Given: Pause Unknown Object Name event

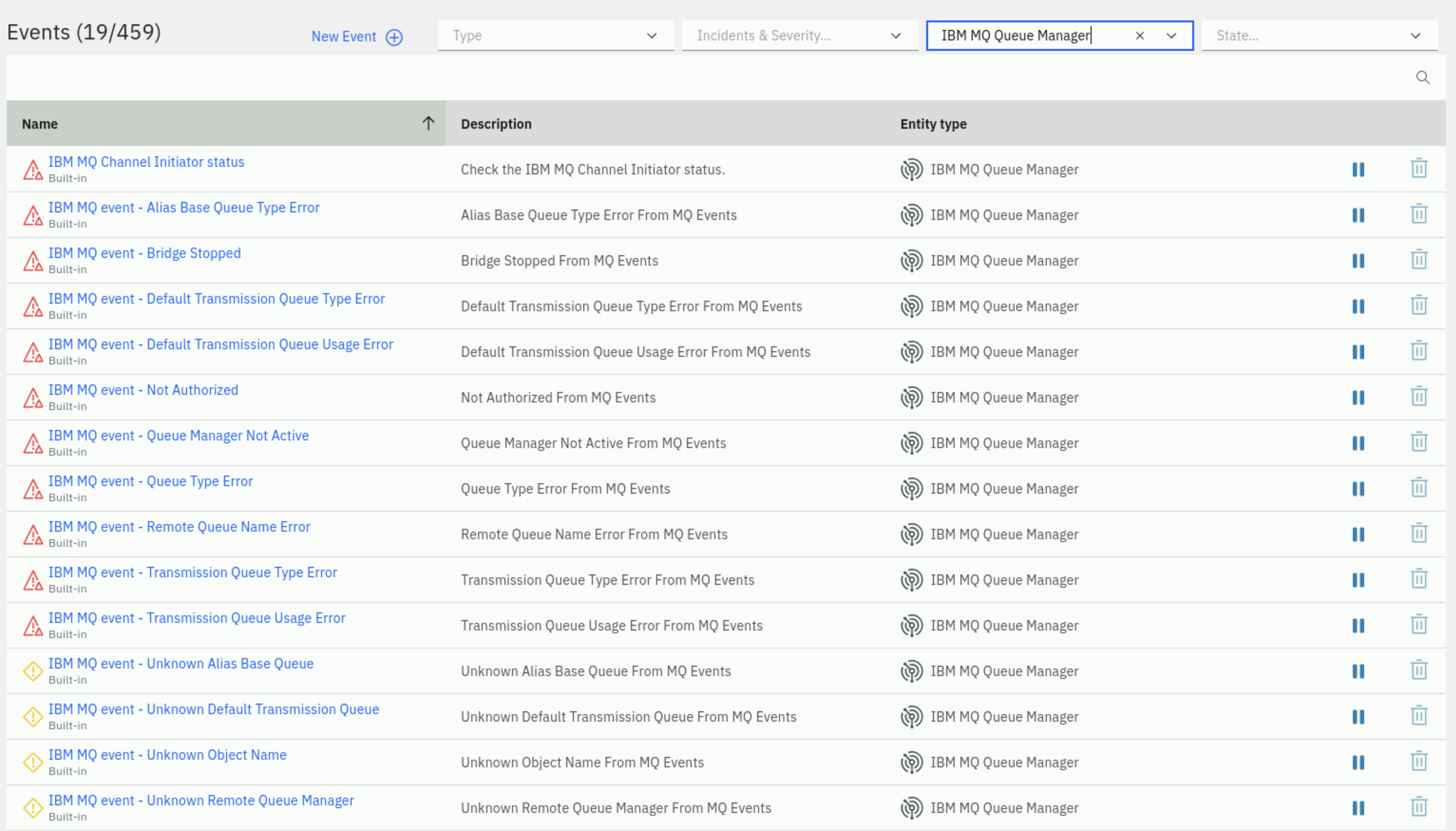Looking at the screenshot, I should (1358, 763).
